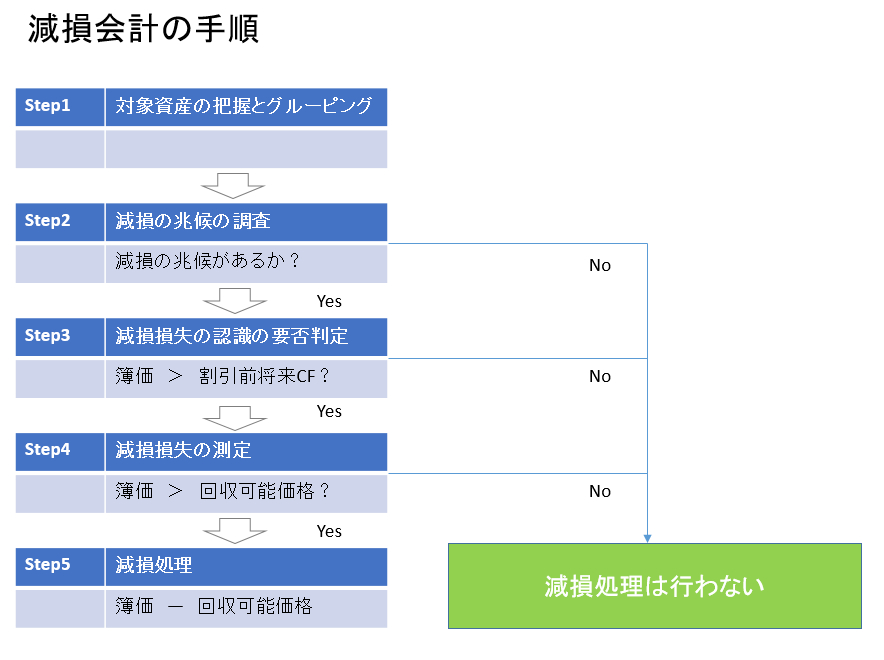This screenshot has width=884, height=660.
Task: Click the Step2 label cell
Action: (x=60, y=222)
